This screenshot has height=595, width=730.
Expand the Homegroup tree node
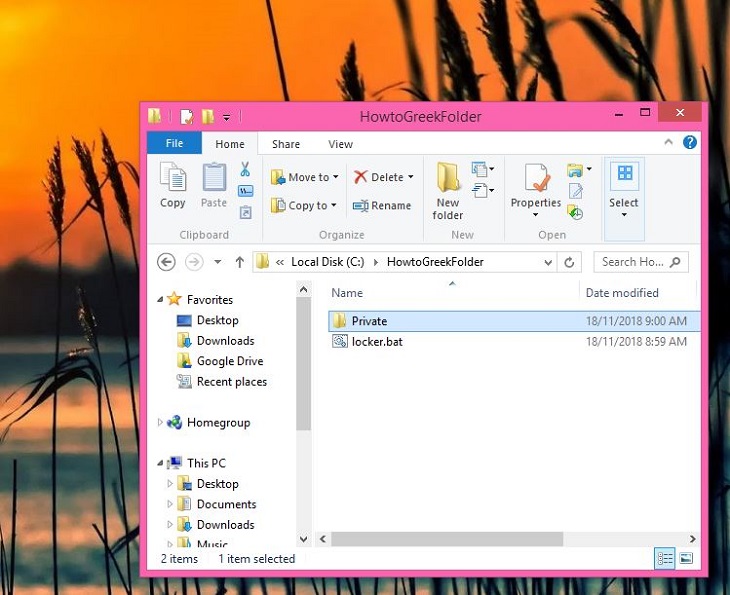[x=160, y=422]
